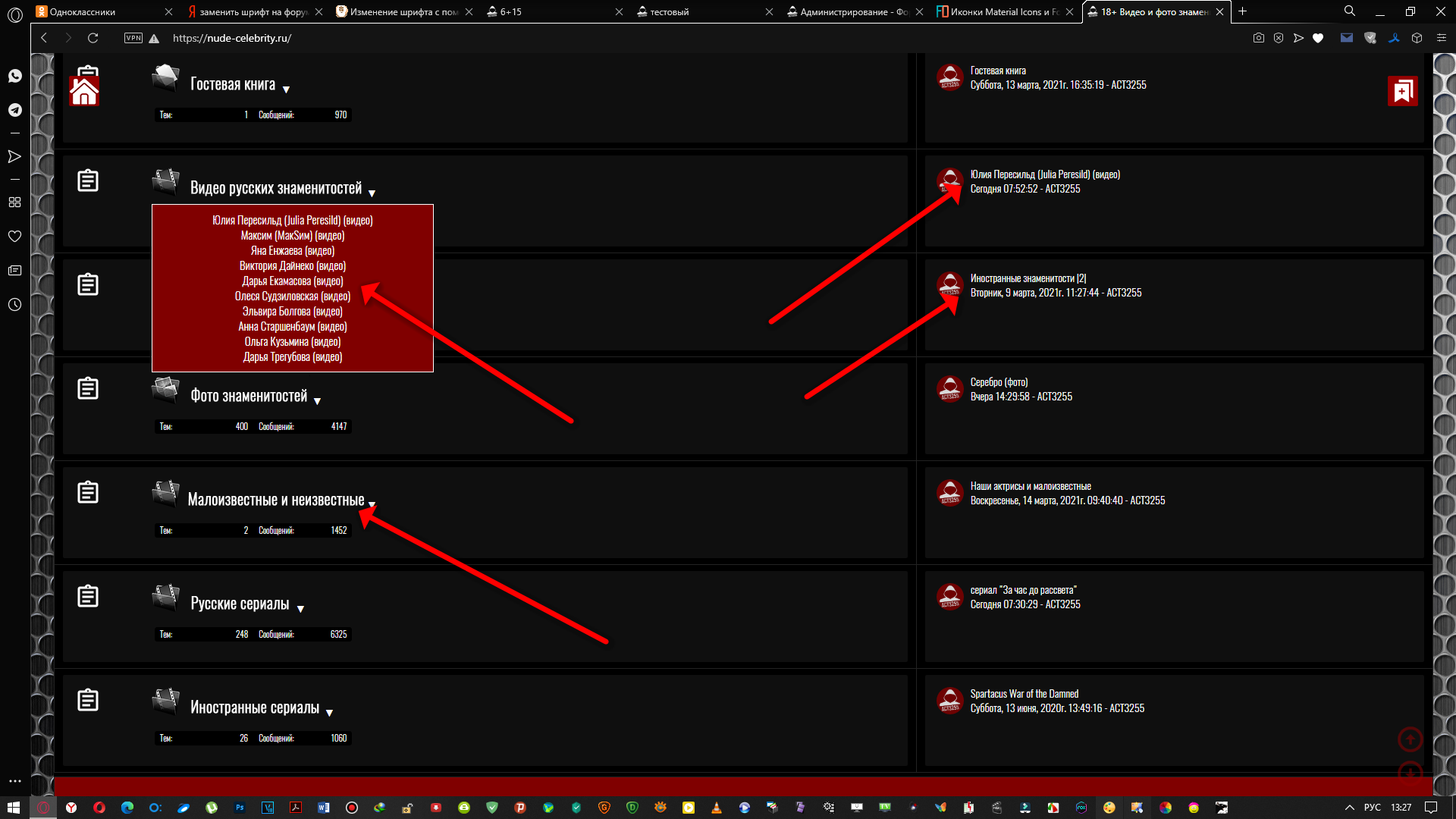Click the scroll-to-top arrow circle
1456x819 pixels.
[x=1410, y=739]
